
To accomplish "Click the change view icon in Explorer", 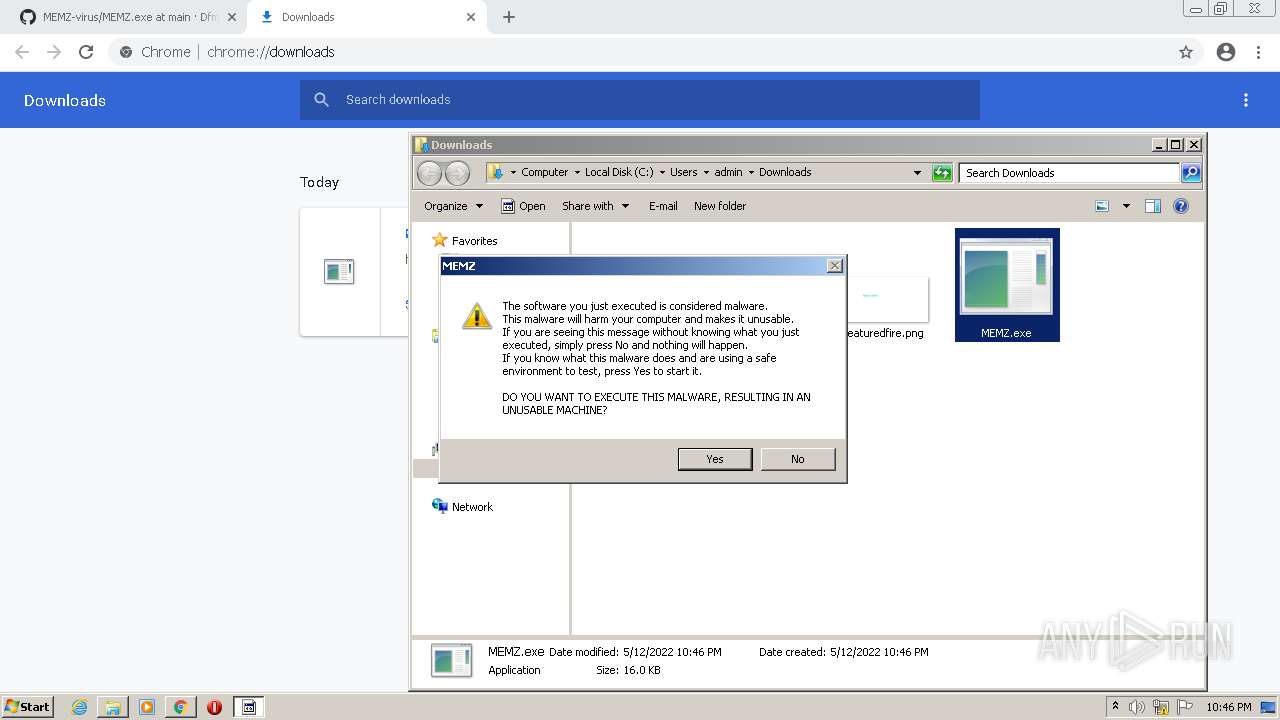I will coord(1102,206).
